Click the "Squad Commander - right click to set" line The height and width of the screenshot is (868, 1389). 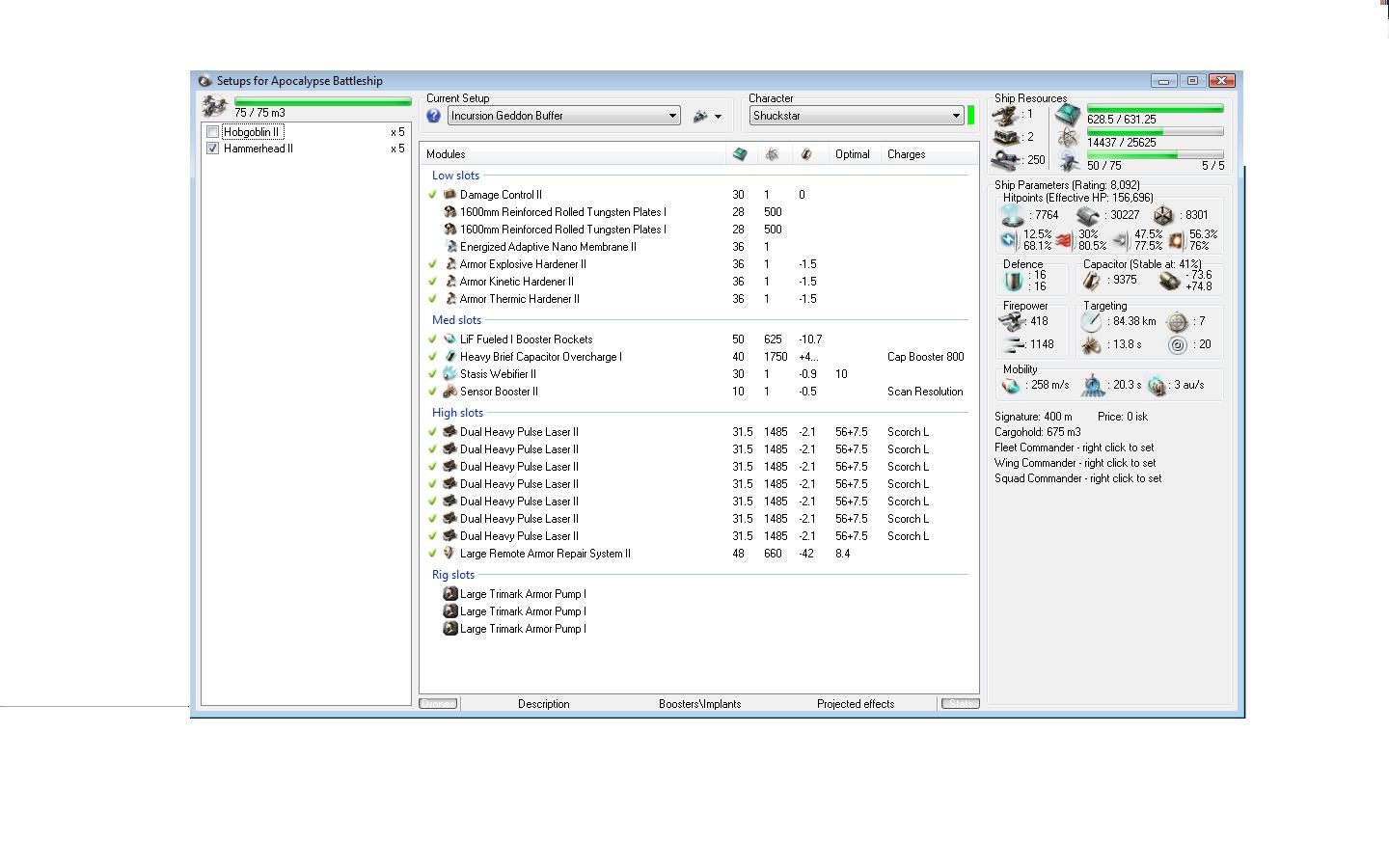(1078, 478)
